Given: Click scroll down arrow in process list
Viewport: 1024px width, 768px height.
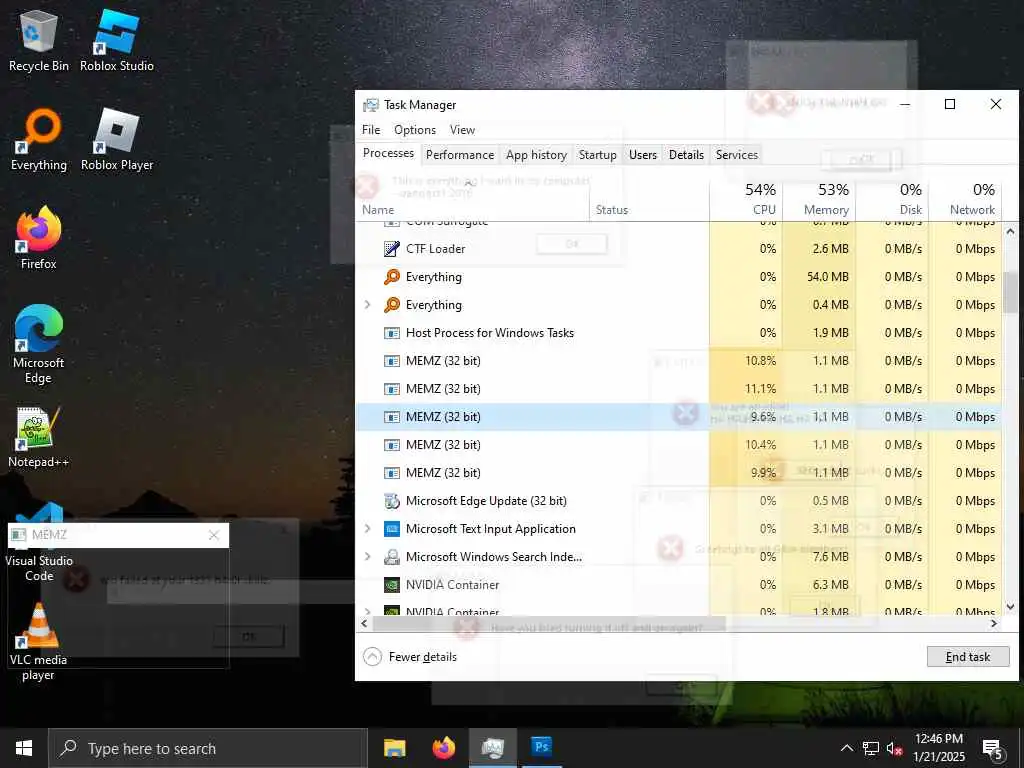Looking at the screenshot, I should (1010, 607).
